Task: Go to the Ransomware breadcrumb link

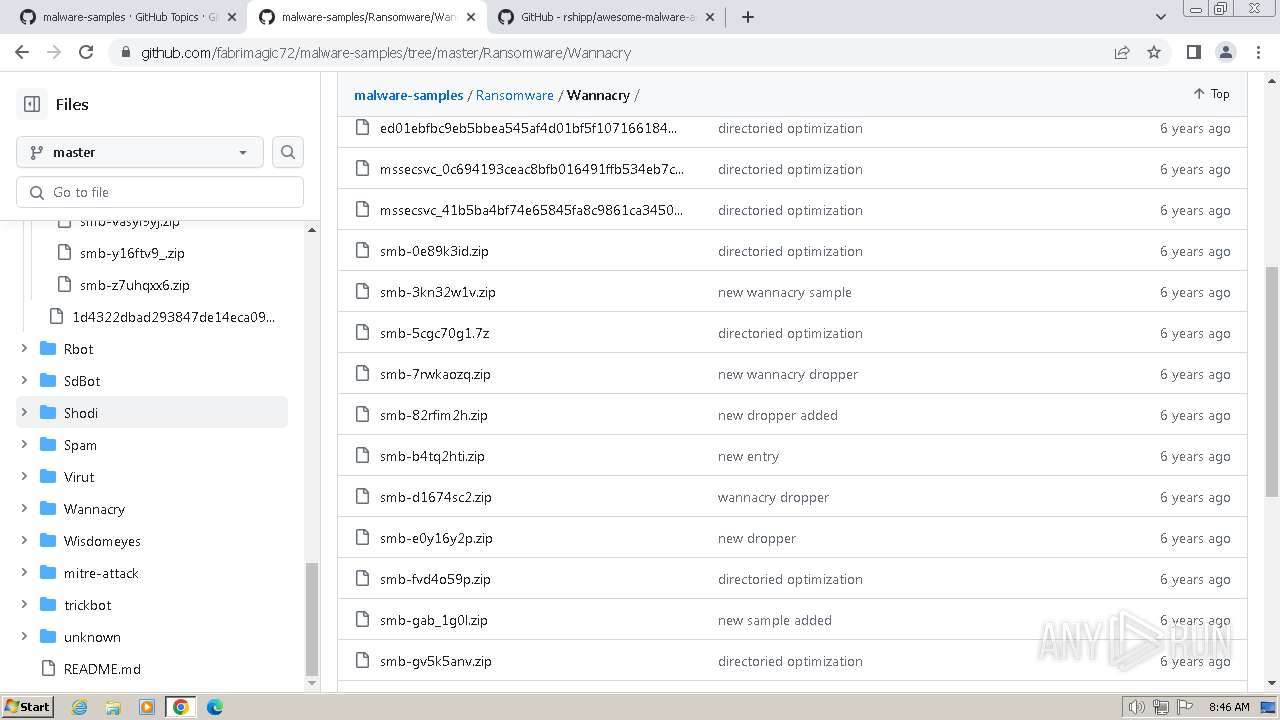Action: pos(515,95)
